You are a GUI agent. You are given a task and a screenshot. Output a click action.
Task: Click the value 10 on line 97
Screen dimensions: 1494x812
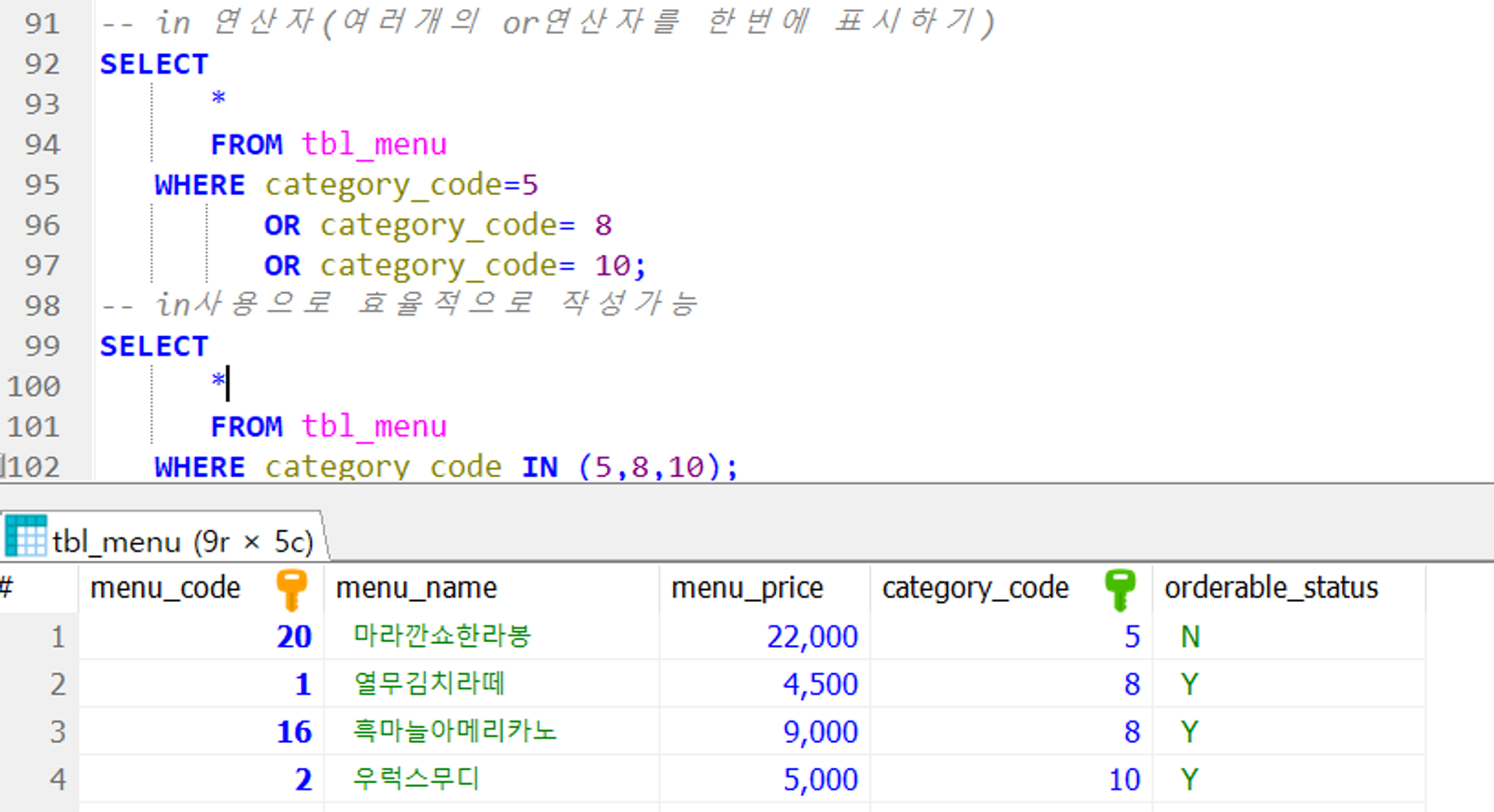point(613,266)
